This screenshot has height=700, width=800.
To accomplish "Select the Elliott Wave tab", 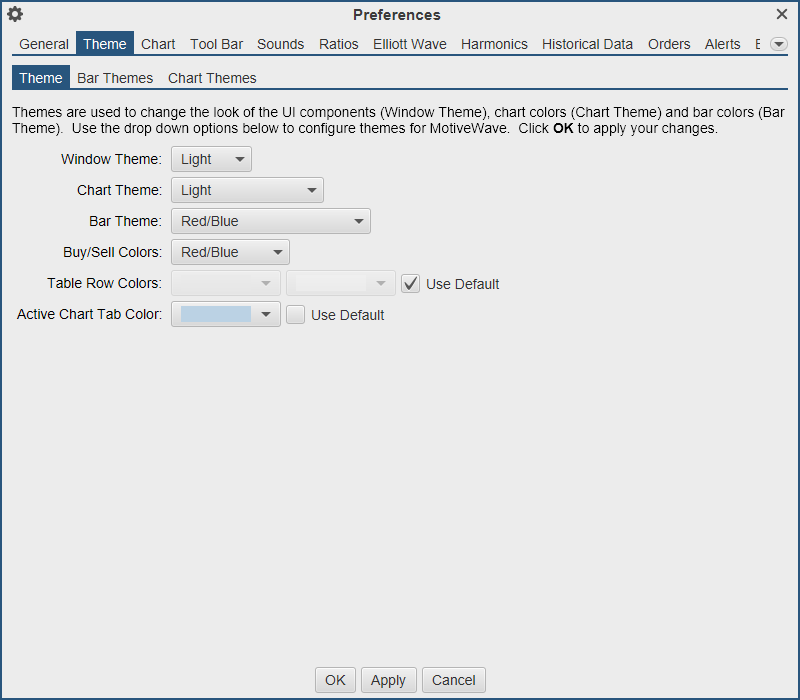I will click(x=410, y=44).
